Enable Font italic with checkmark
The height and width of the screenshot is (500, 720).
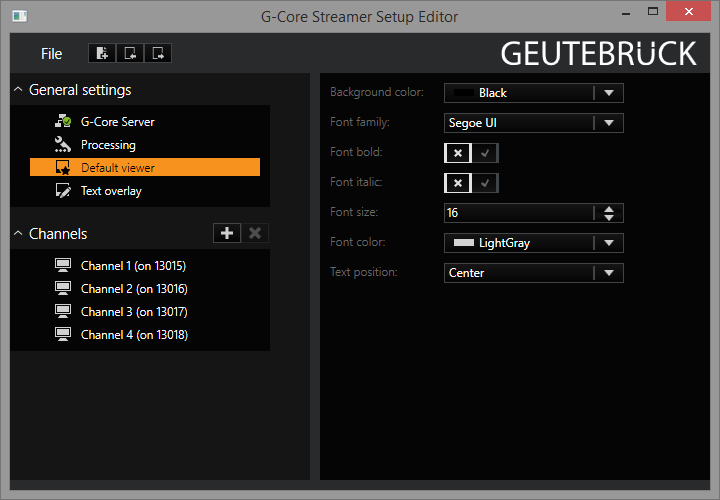(x=485, y=183)
